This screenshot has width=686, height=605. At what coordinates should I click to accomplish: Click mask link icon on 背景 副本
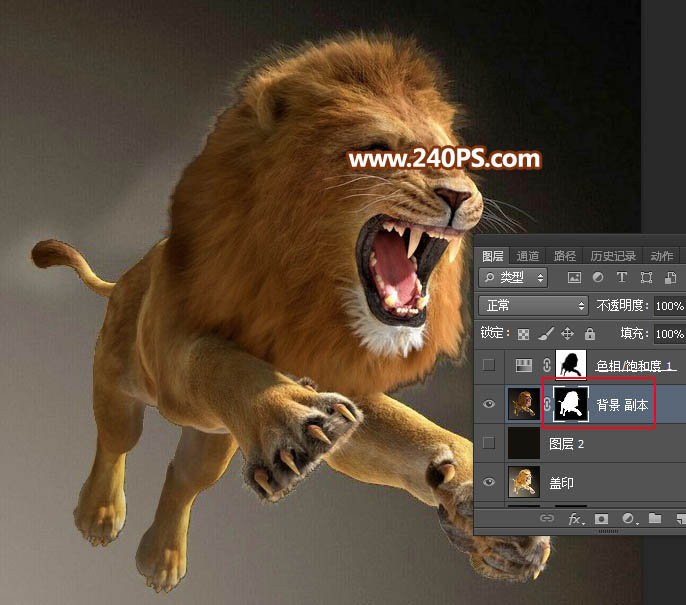(547, 404)
